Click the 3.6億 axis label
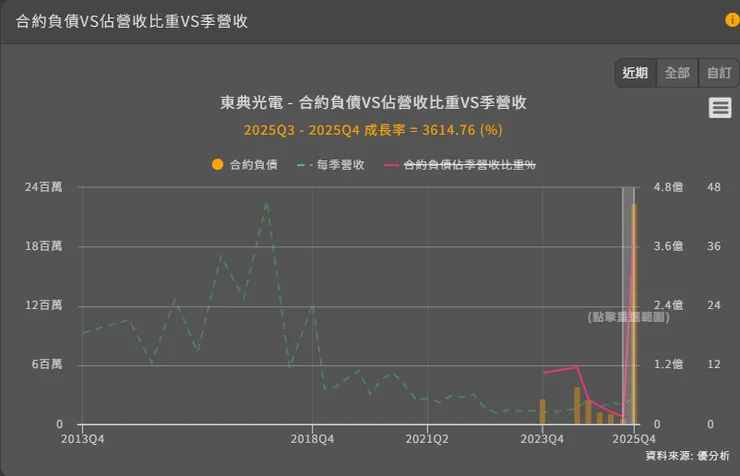Viewport: 740px width, 476px height. point(668,246)
